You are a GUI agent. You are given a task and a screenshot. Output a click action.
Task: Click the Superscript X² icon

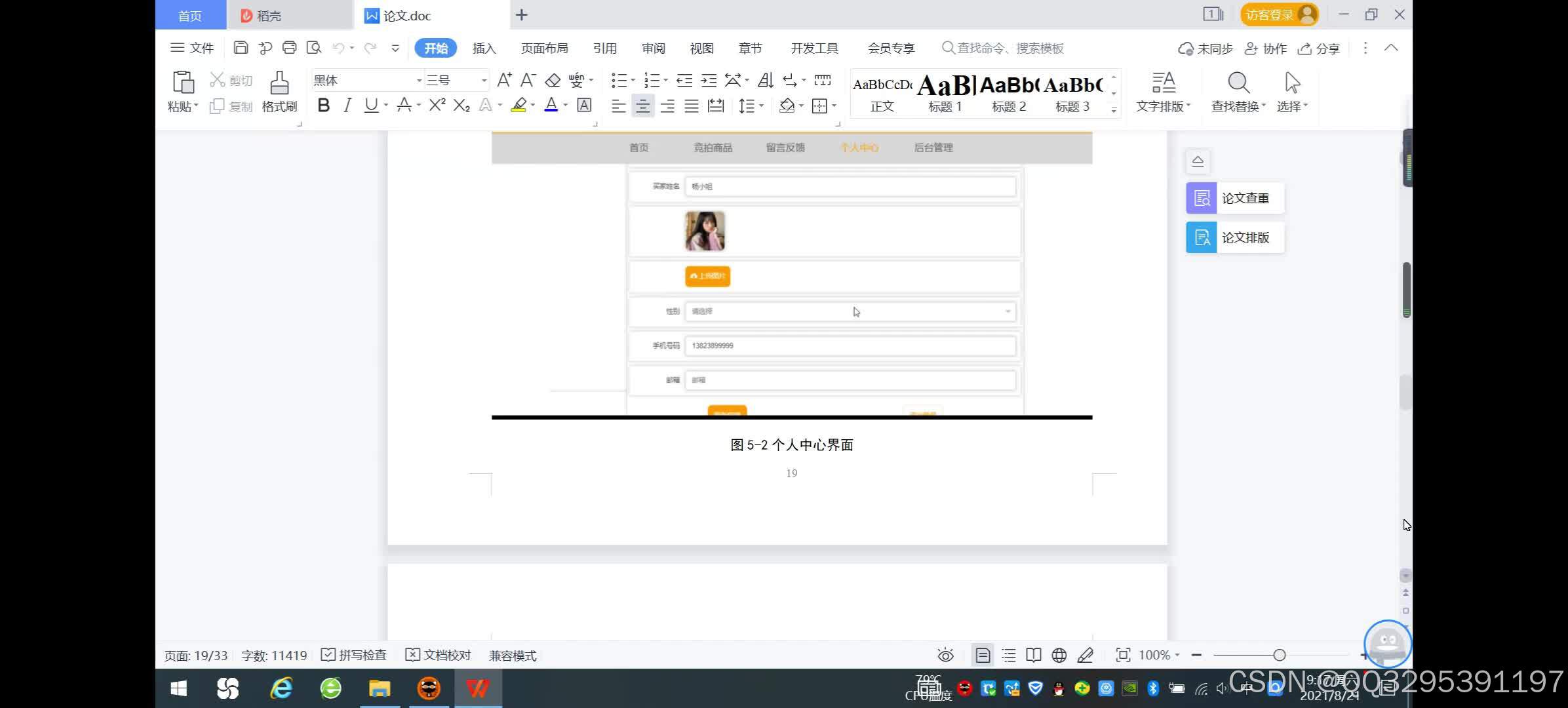coord(437,105)
